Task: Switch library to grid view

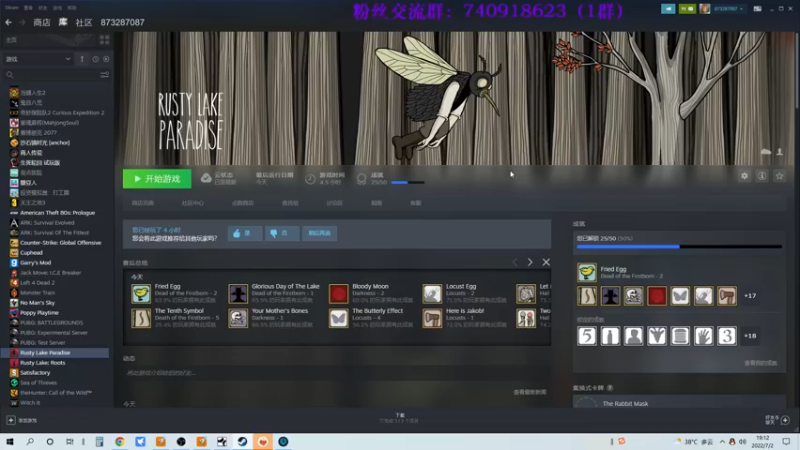Action: point(105,40)
